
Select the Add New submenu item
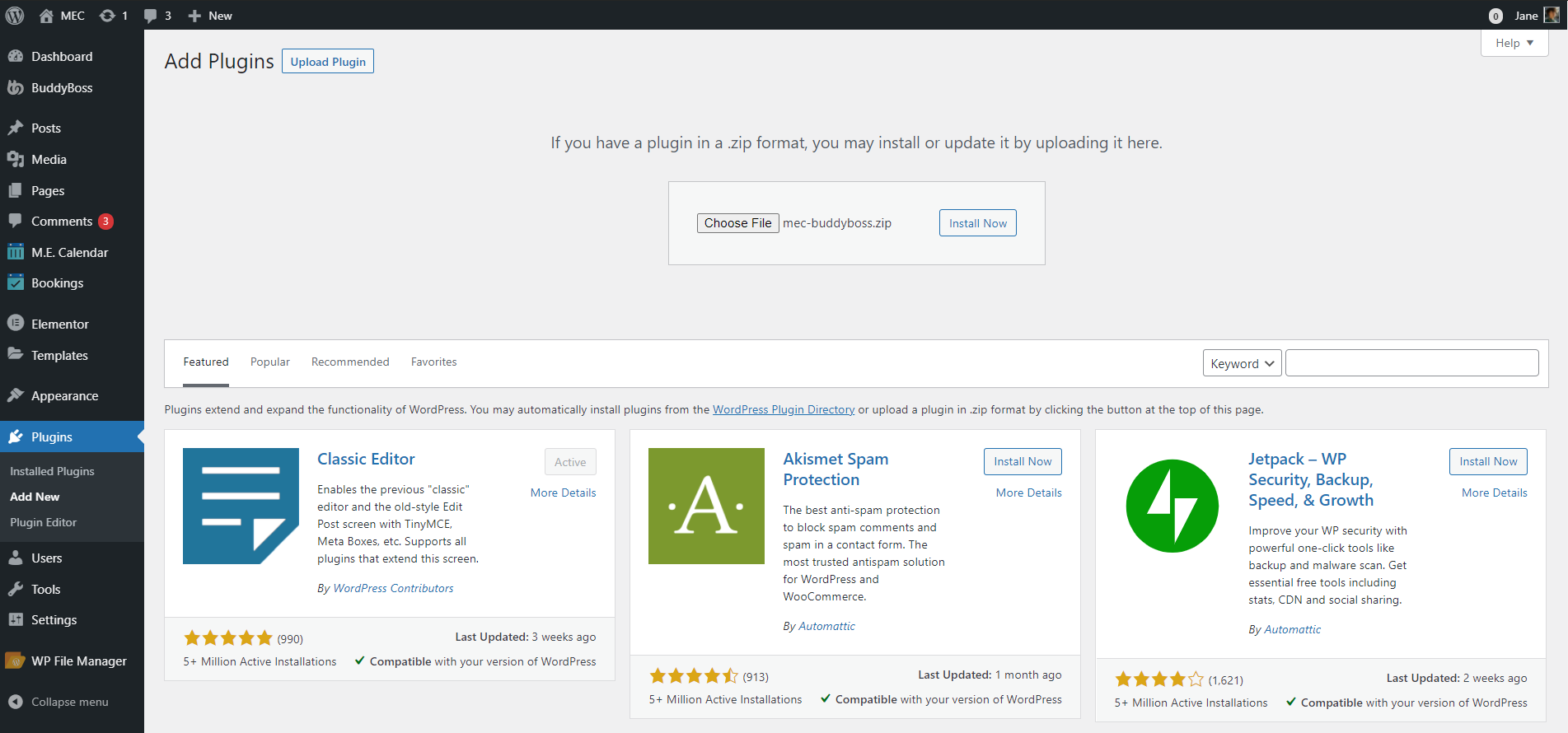click(35, 497)
